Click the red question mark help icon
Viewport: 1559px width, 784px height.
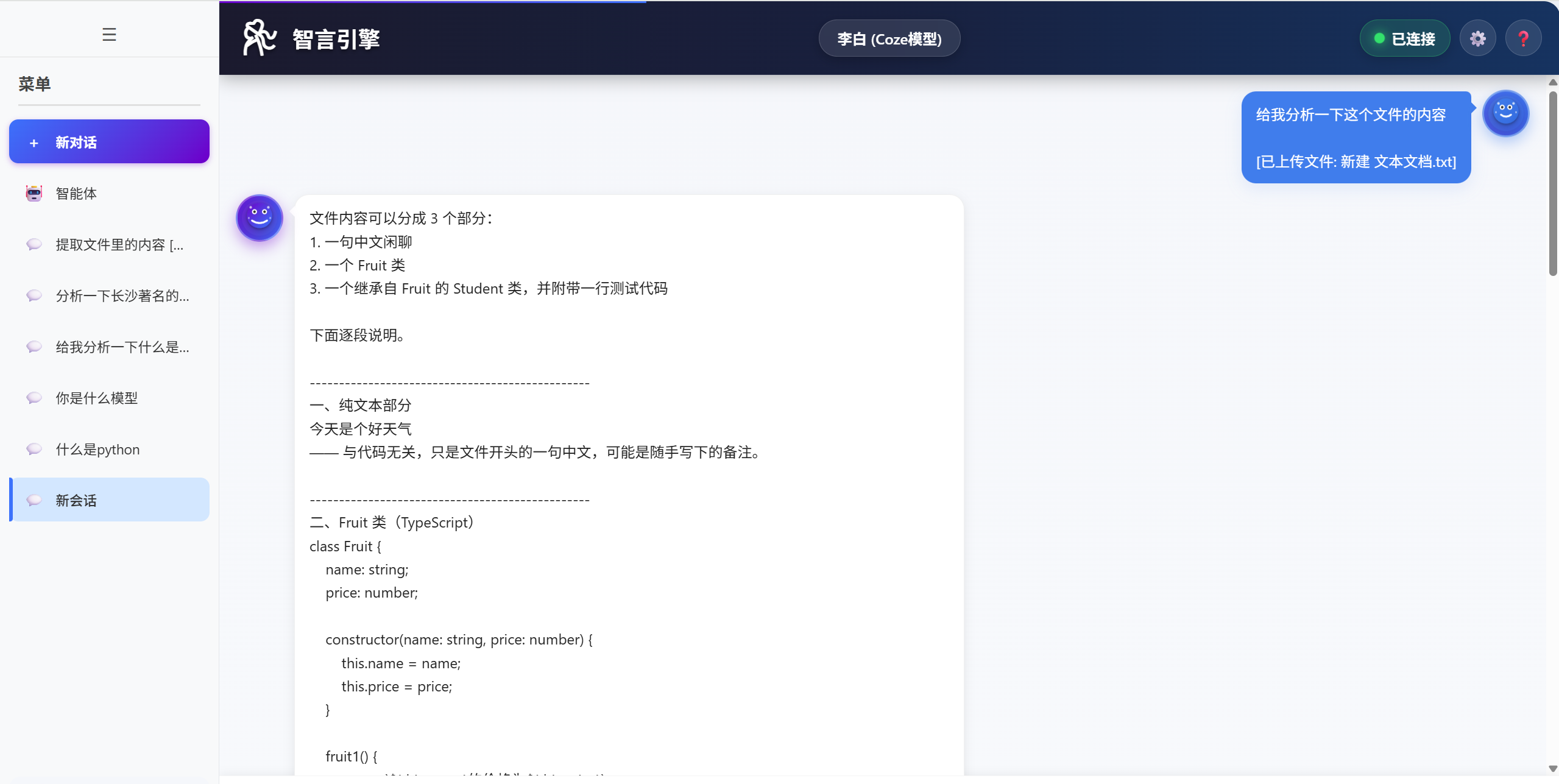(1523, 38)
